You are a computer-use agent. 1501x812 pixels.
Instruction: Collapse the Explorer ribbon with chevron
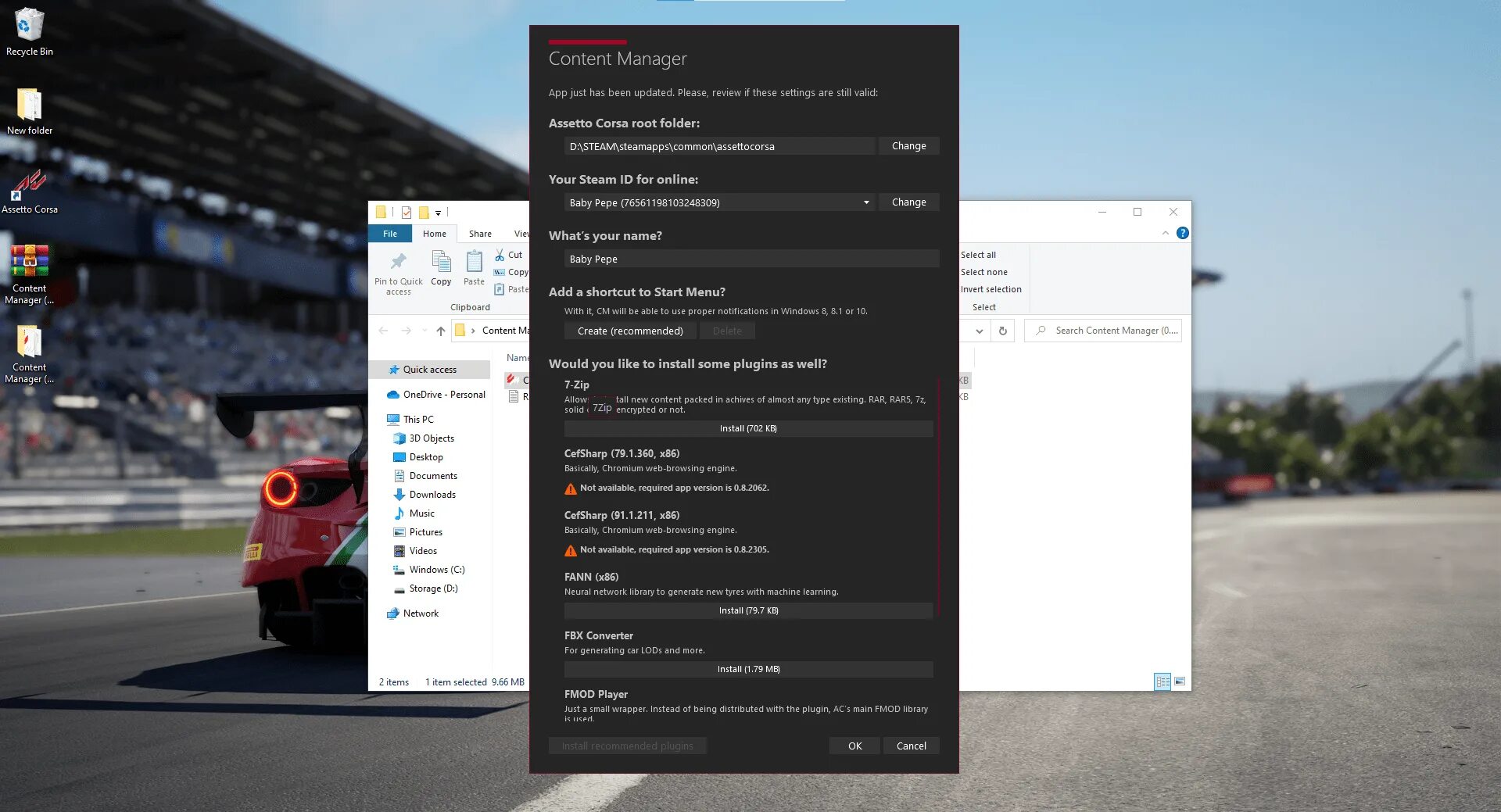click(x=1166, y=233)
